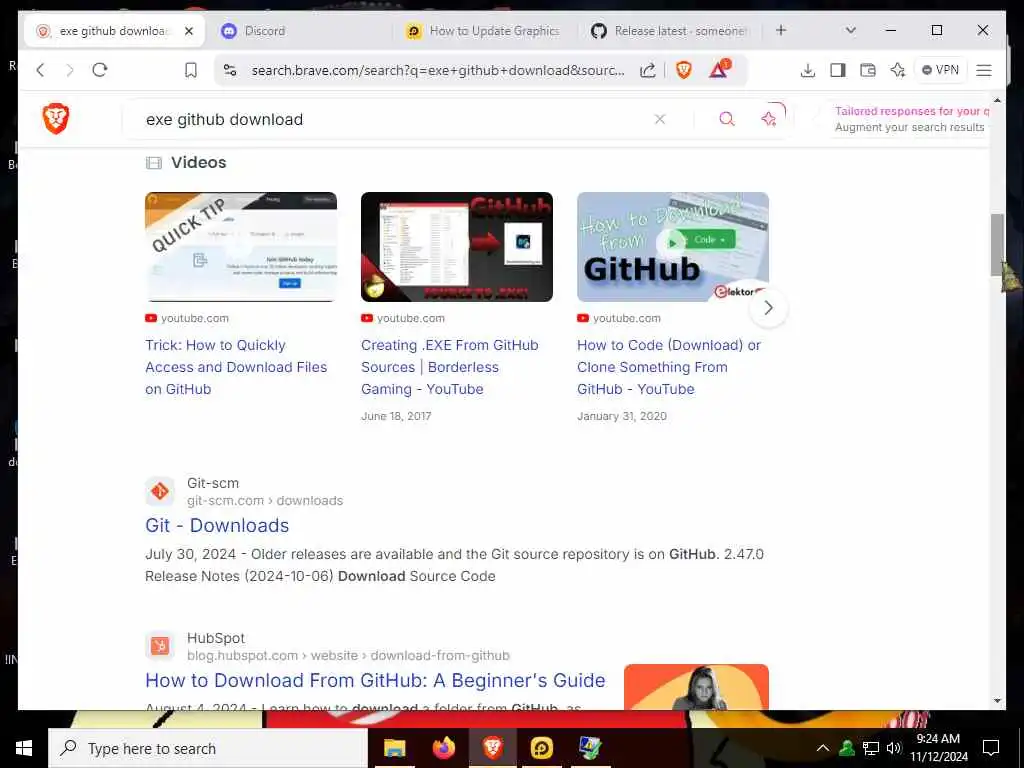The image size is (1024, 768).
Task: Open 'Trick: How to Quickly Access' link
Action: (x=236, y=367)
